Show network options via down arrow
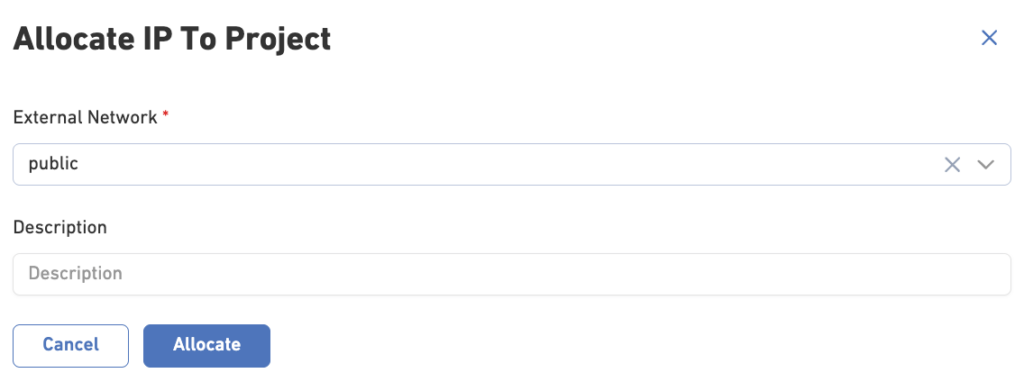Image resolution: width=1024 pixels, height=382 pixels. pos(985,165)
